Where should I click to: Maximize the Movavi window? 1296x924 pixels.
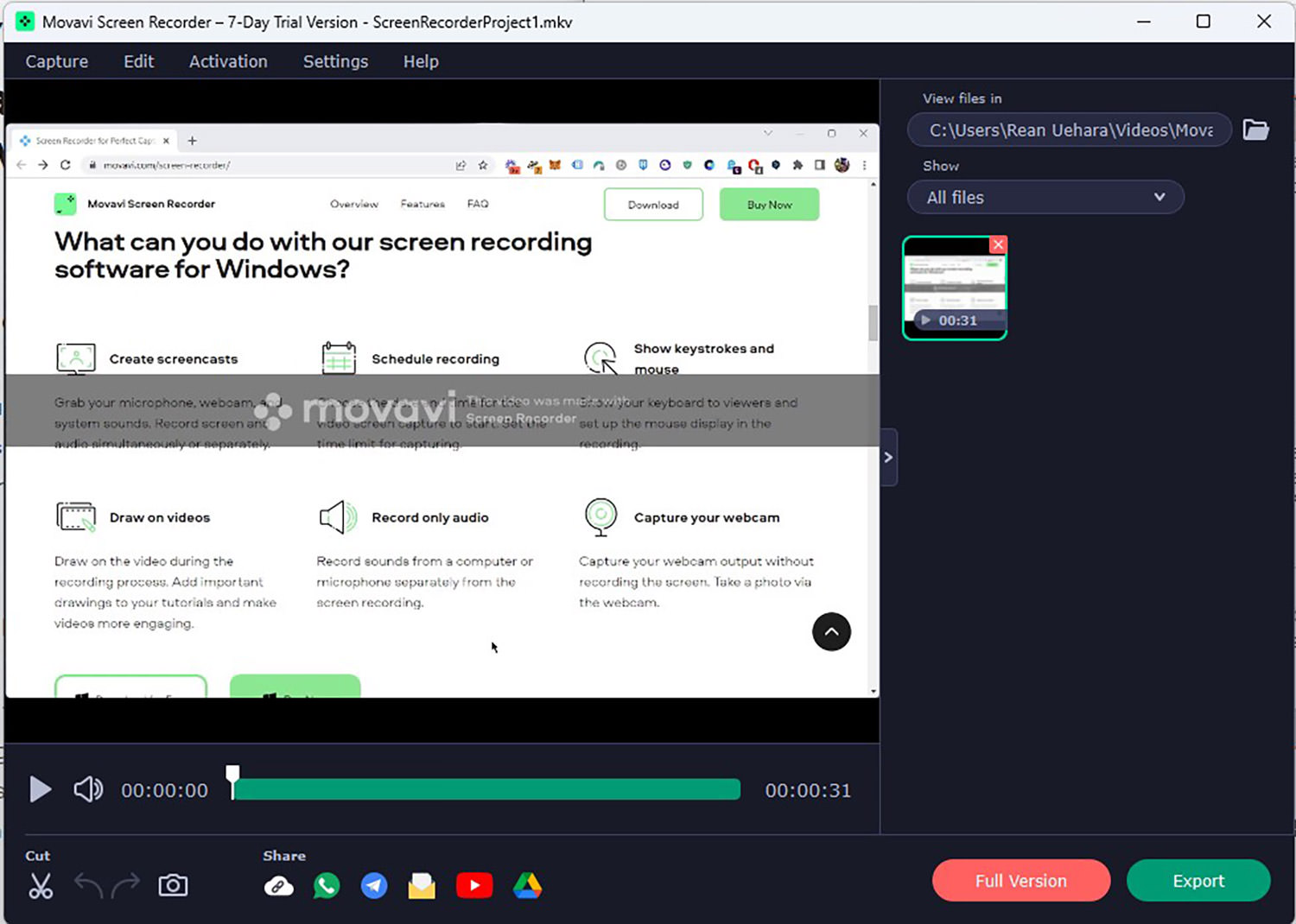pyautogui.click(x=1203, y=22)
